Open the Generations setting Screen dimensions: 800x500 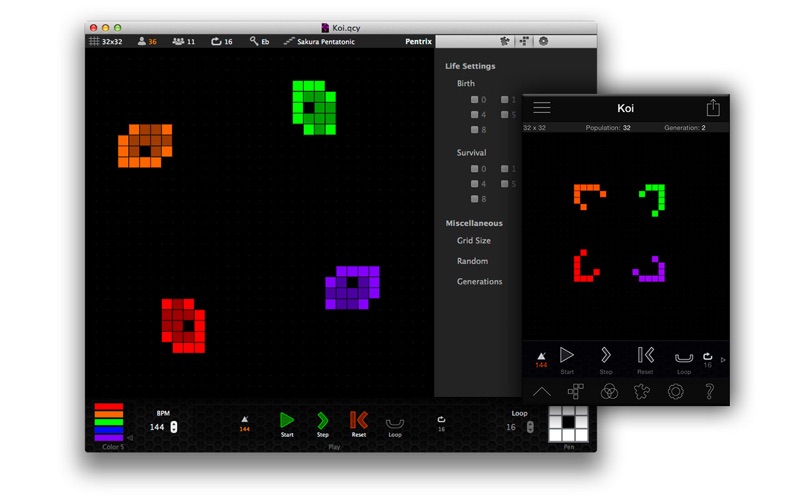[x=479, y=281]
